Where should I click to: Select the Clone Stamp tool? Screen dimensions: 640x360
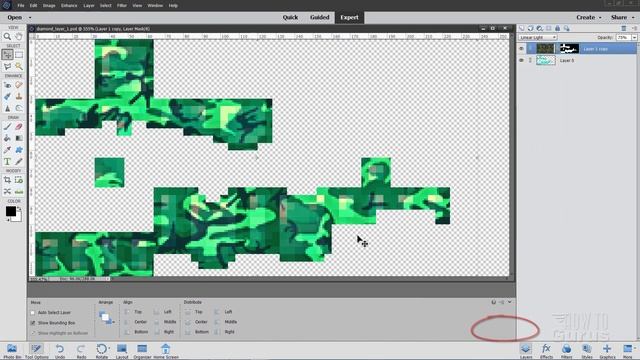19,97
